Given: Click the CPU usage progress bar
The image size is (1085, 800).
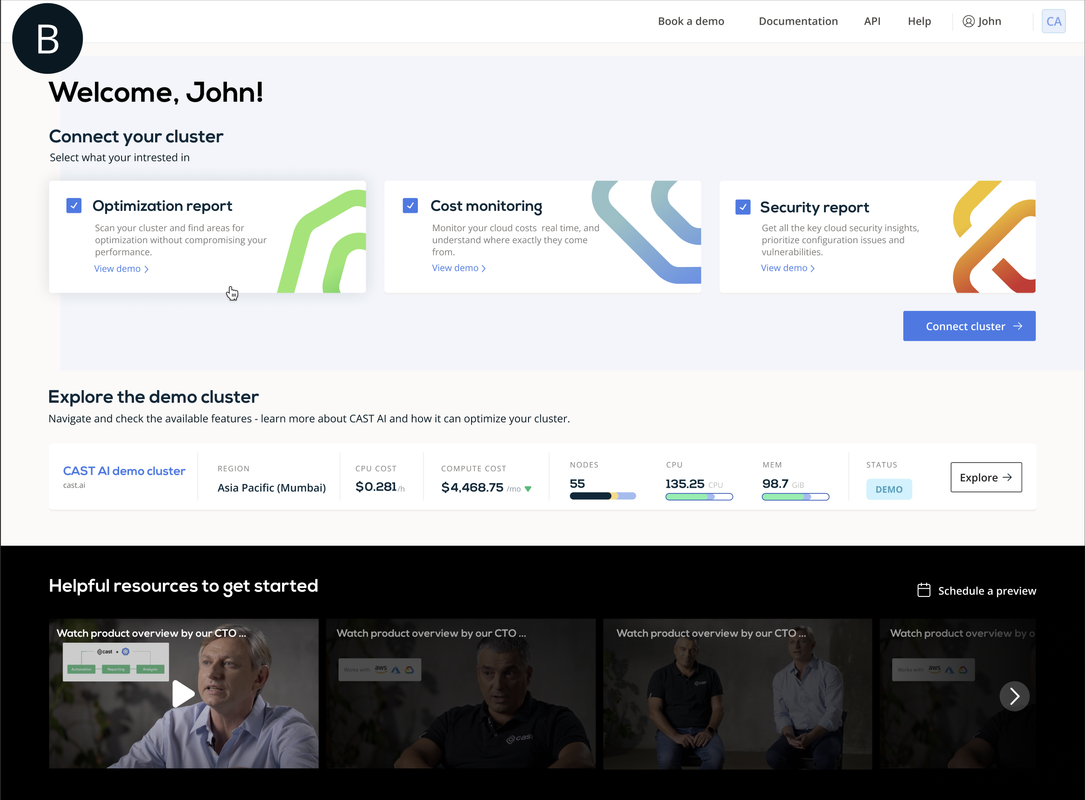Looking at the screenshot, I should (x=699, y=496).
